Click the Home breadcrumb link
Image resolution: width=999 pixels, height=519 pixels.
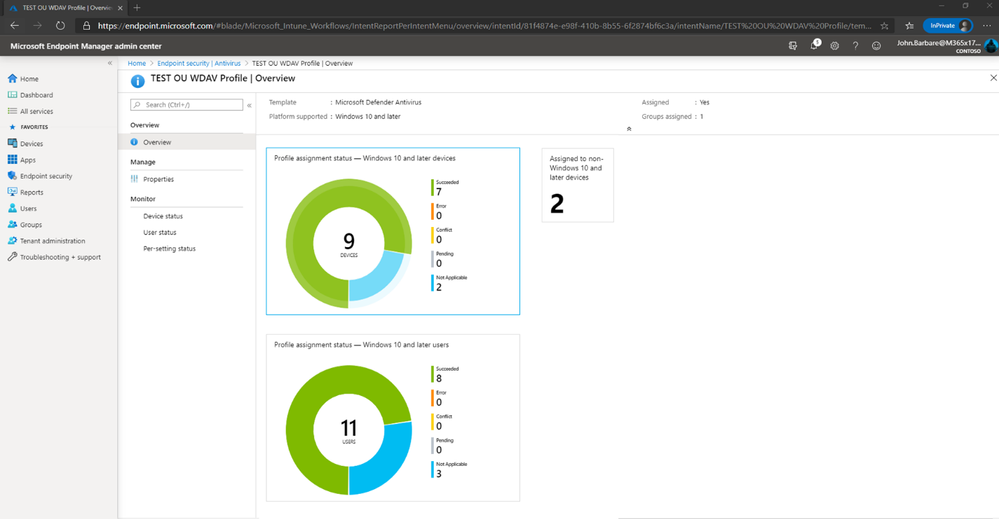(x=136, y=63)
